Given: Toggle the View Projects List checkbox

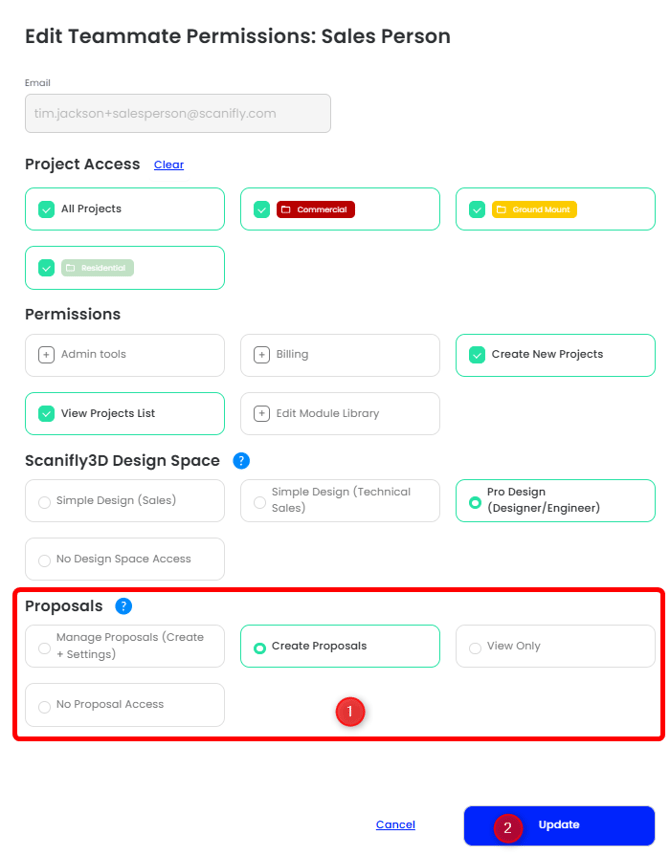Looking at the screenshot, I should pyautogui.click(x=46, y=414).
